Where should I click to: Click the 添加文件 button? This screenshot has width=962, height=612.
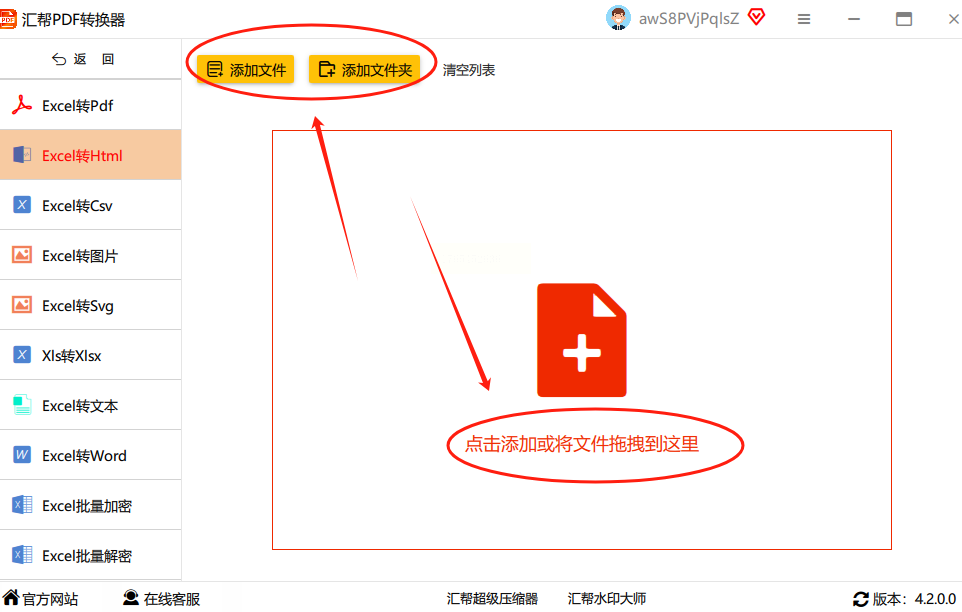coord(246,69)
